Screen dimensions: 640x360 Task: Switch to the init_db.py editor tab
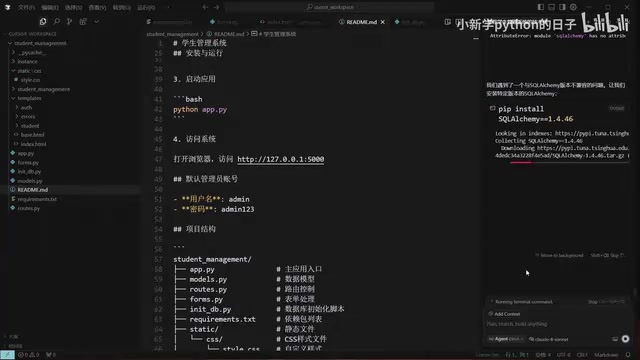(410, 22)
